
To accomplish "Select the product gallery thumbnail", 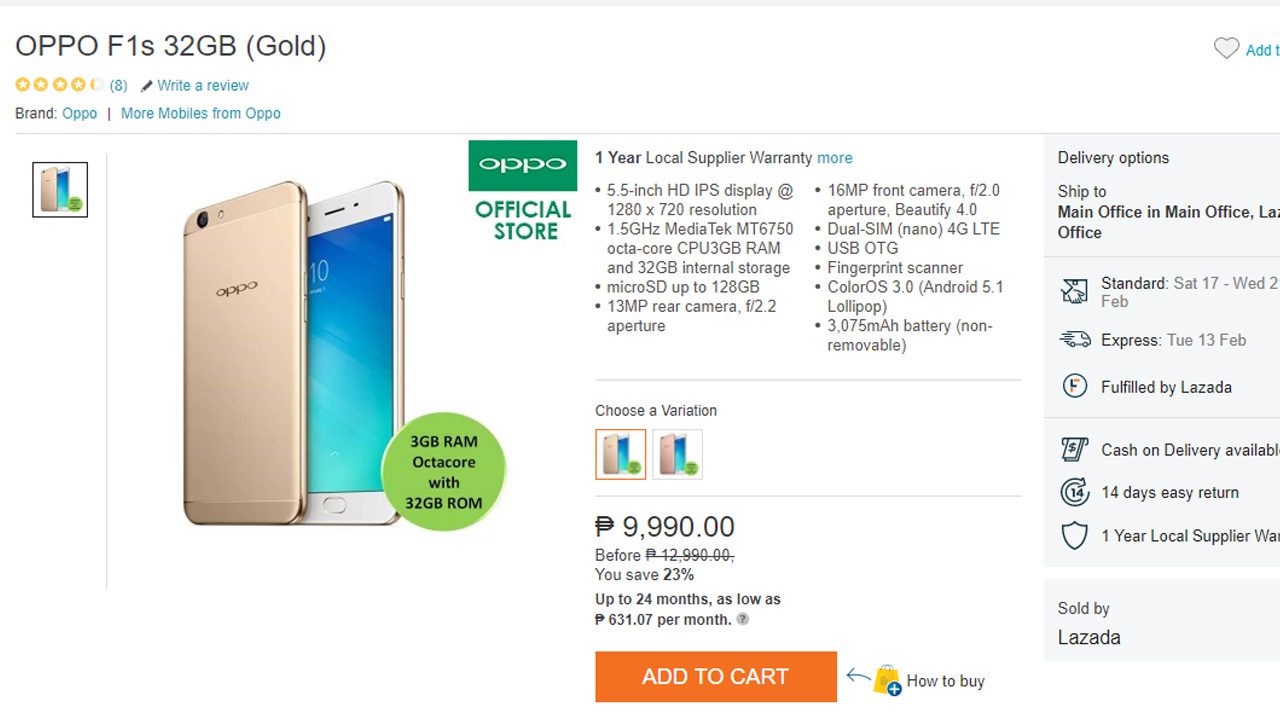I will (x=59, y=188).
